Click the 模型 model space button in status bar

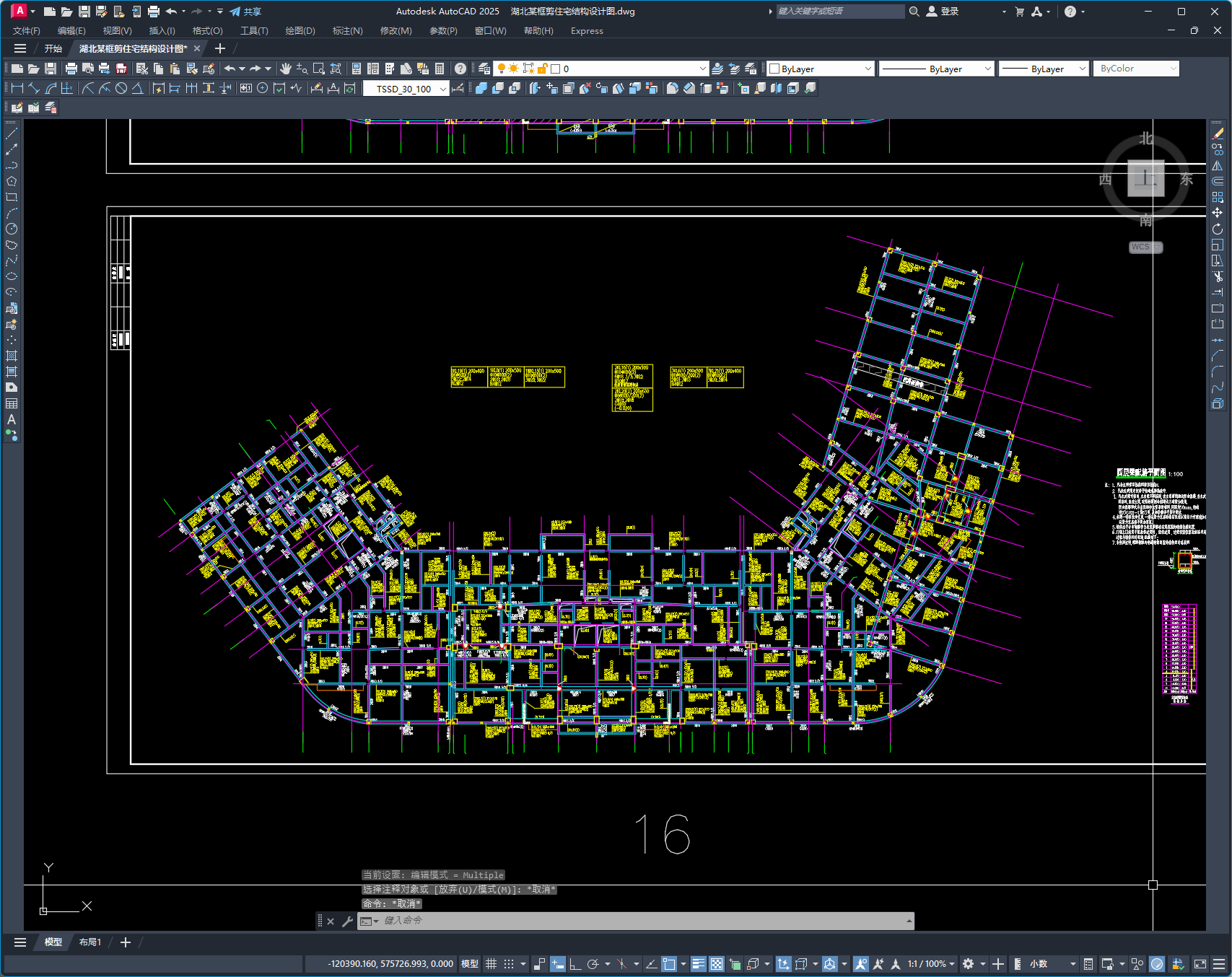tap(470, 964)
